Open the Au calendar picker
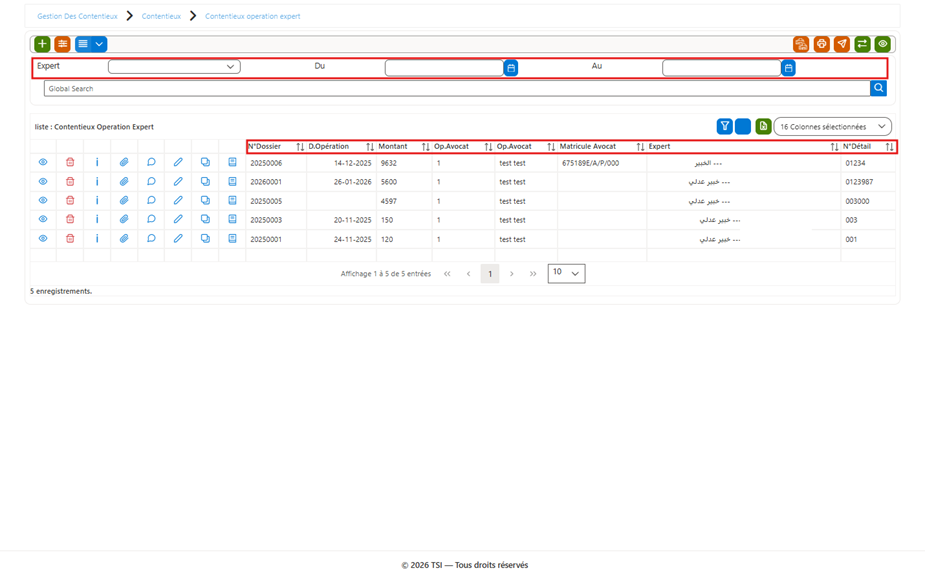 click(788, 68)
